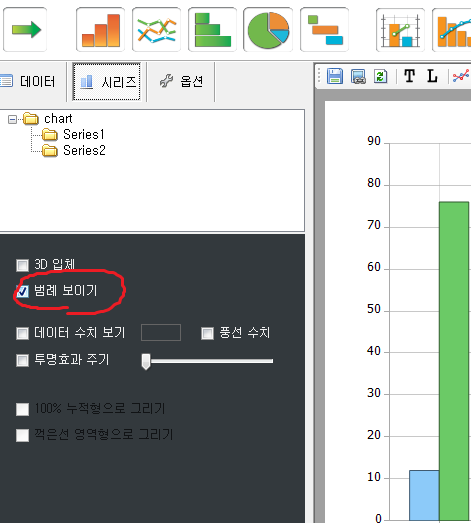Select the chart folder in tree
Image resolution: width=471 pixels, height=523 pixels.
pos(48,118)
